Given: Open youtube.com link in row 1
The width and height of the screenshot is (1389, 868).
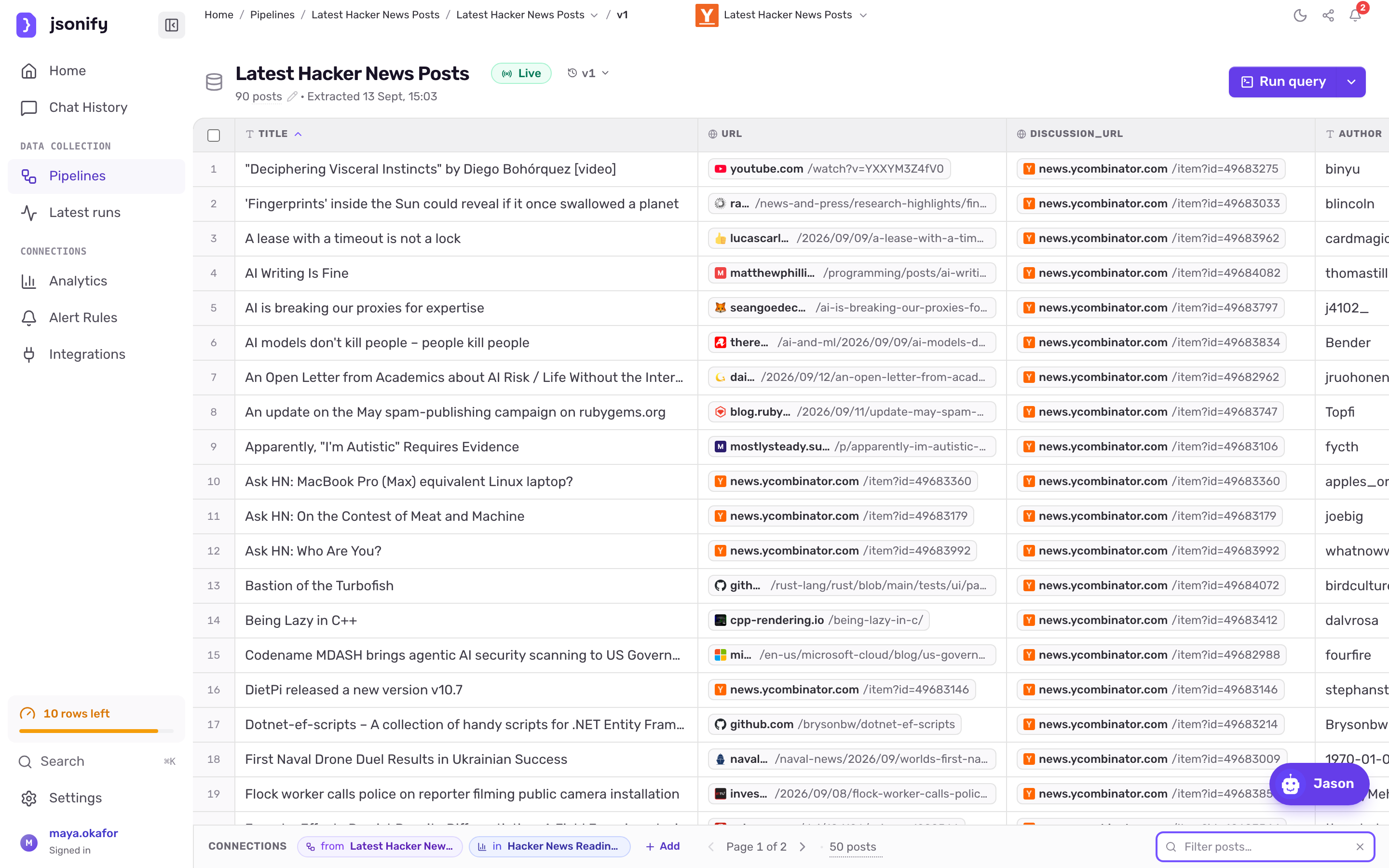Looking at the screenshot, I should [829, 169].
